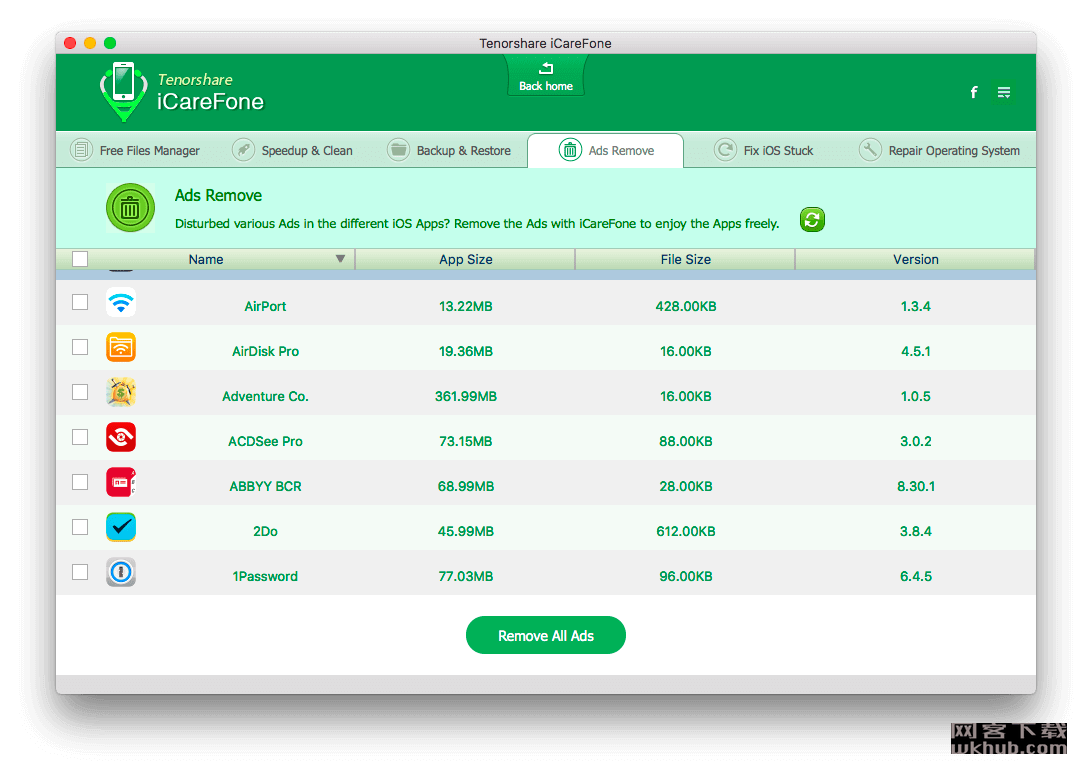Sort by the Name column header
The image size is (1092, 774).
coord(205,259)
